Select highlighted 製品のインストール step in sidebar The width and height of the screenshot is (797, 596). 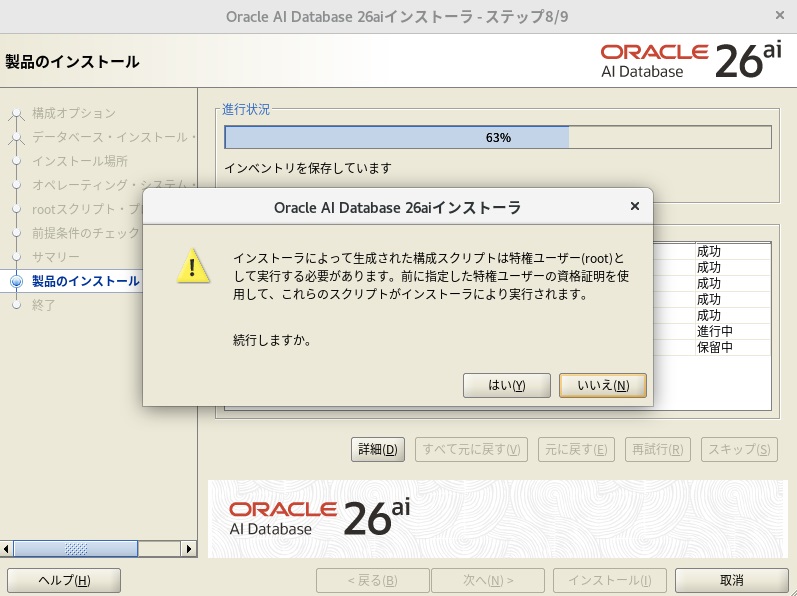point(85,281)
